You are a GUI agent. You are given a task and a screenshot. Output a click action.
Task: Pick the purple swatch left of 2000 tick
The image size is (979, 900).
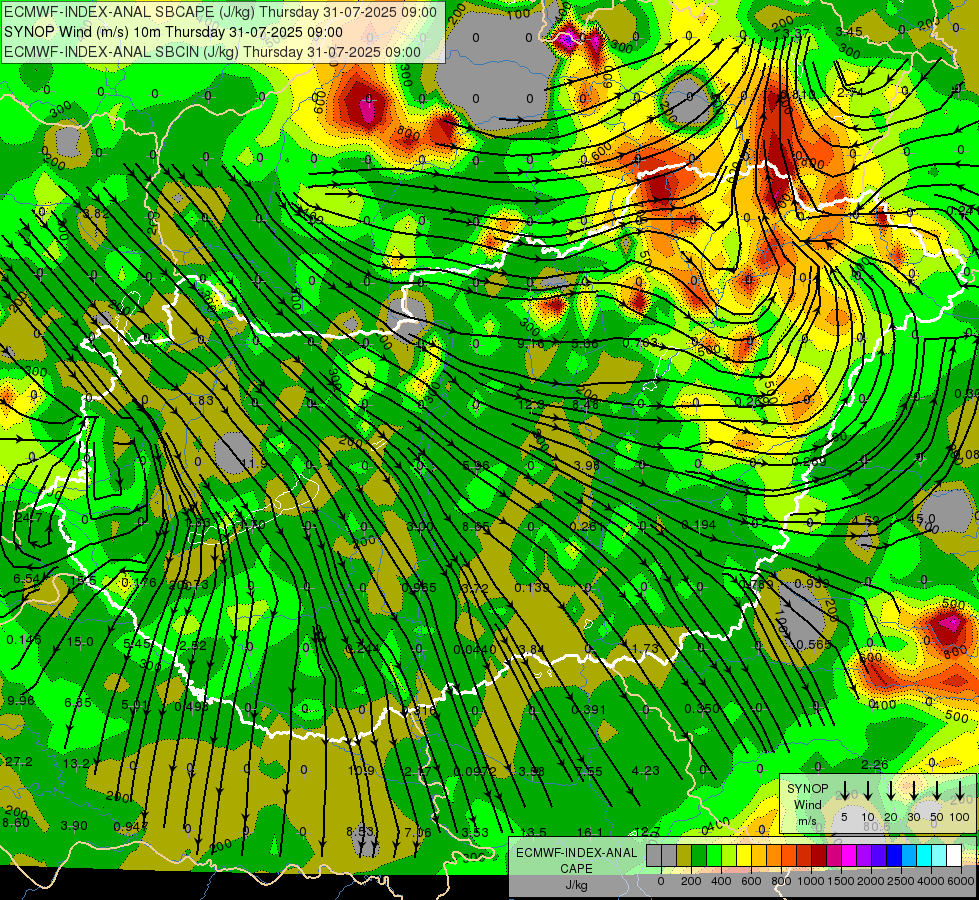863,856
